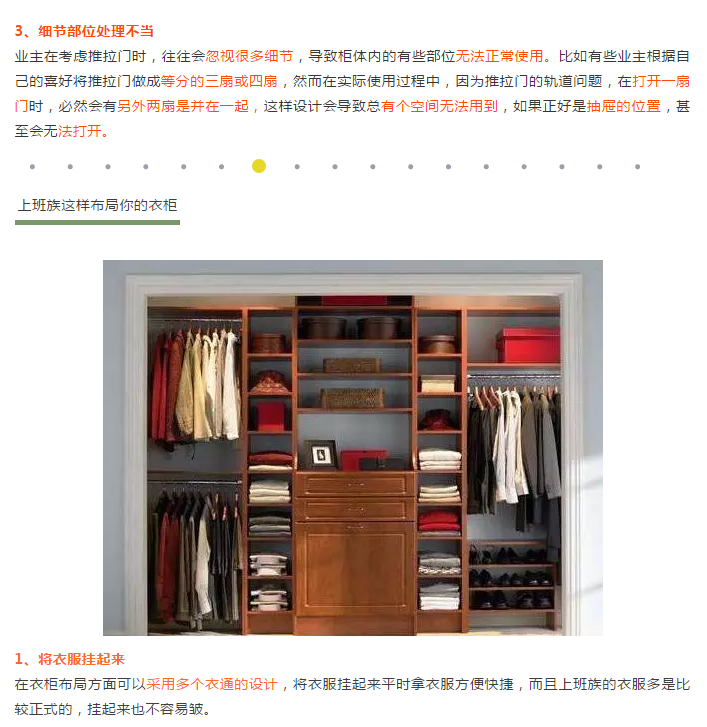
Task: Click the closet organizer photo
Action: pyautogui.click(x=353, y=447)
